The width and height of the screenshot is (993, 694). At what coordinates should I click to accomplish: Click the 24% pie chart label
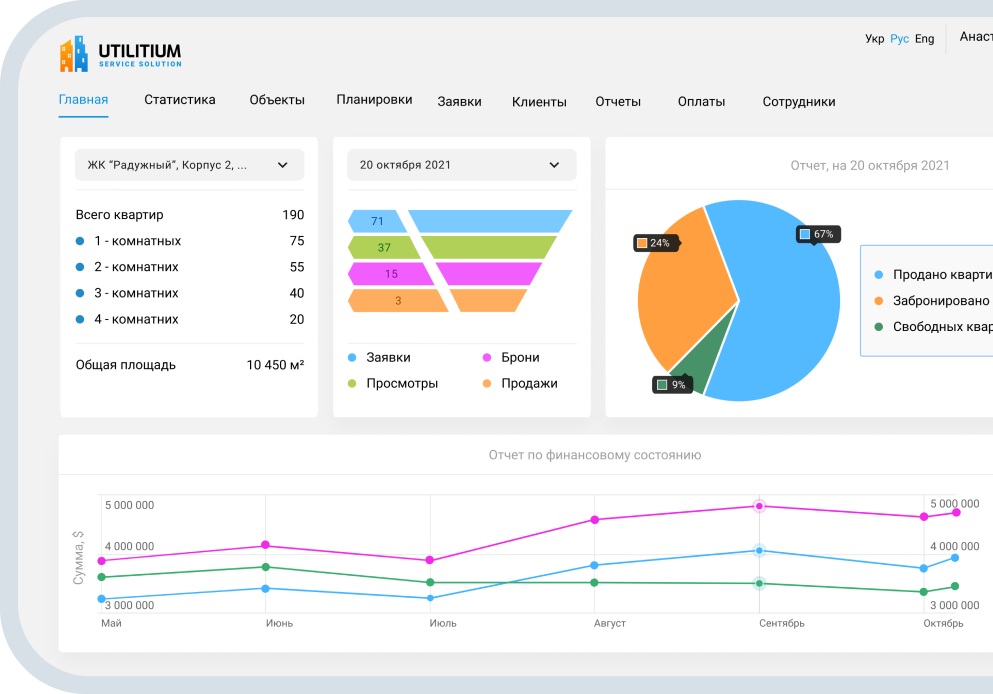point(655,243)
